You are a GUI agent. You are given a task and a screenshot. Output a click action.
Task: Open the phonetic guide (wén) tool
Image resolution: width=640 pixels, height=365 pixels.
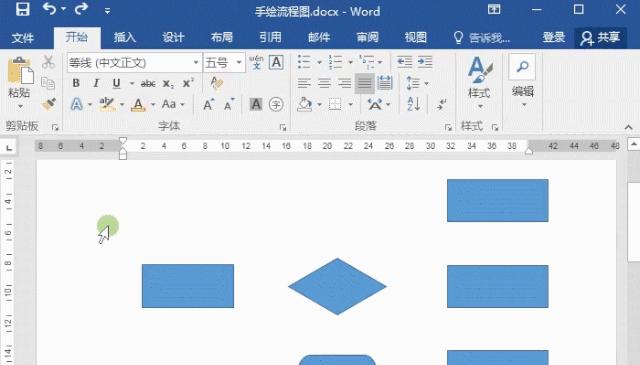click(256, 62)
